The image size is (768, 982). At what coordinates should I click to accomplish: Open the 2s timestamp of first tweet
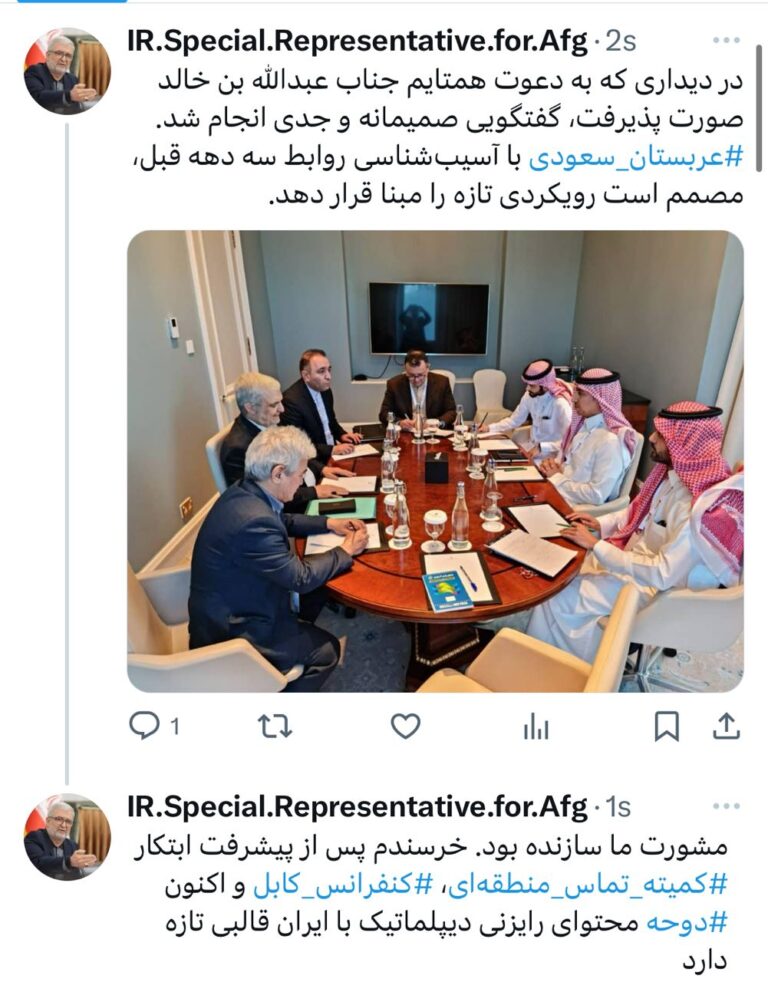tap(620, 42)
